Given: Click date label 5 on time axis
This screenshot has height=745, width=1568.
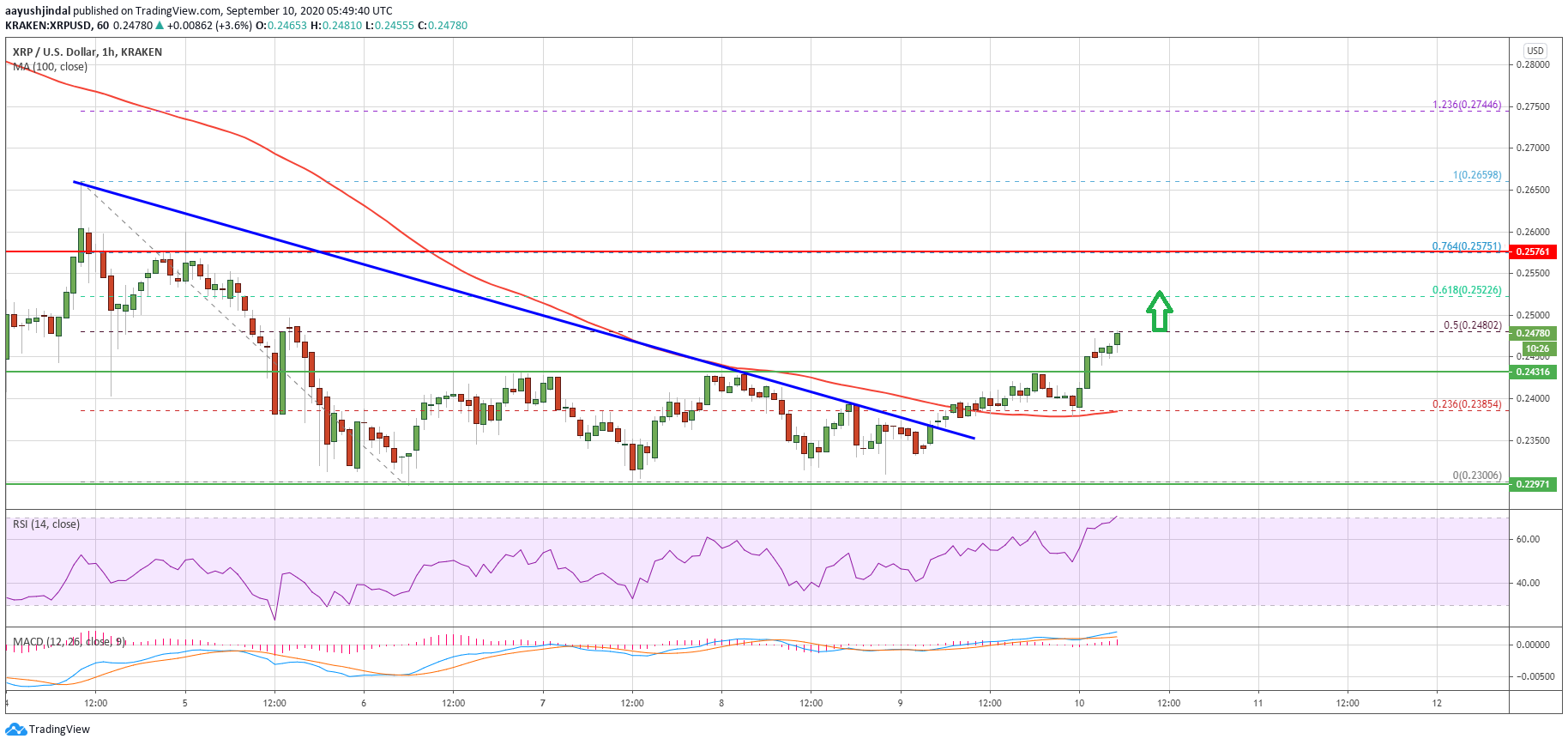Looking at the screenshot, I should (x=185, y=703).
